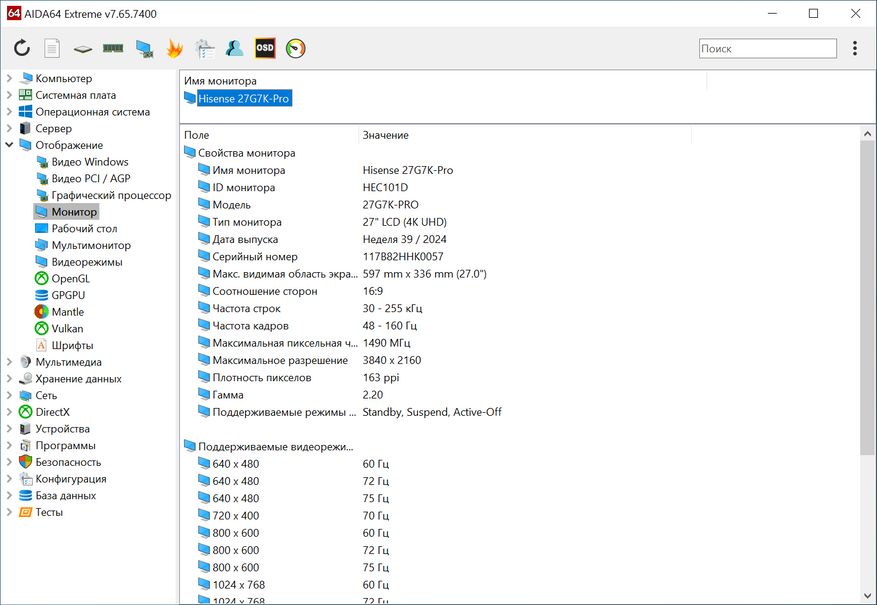Expand the DirectX tree node
The height and width of the screenshot is (605, 877).
pos(9,412)
